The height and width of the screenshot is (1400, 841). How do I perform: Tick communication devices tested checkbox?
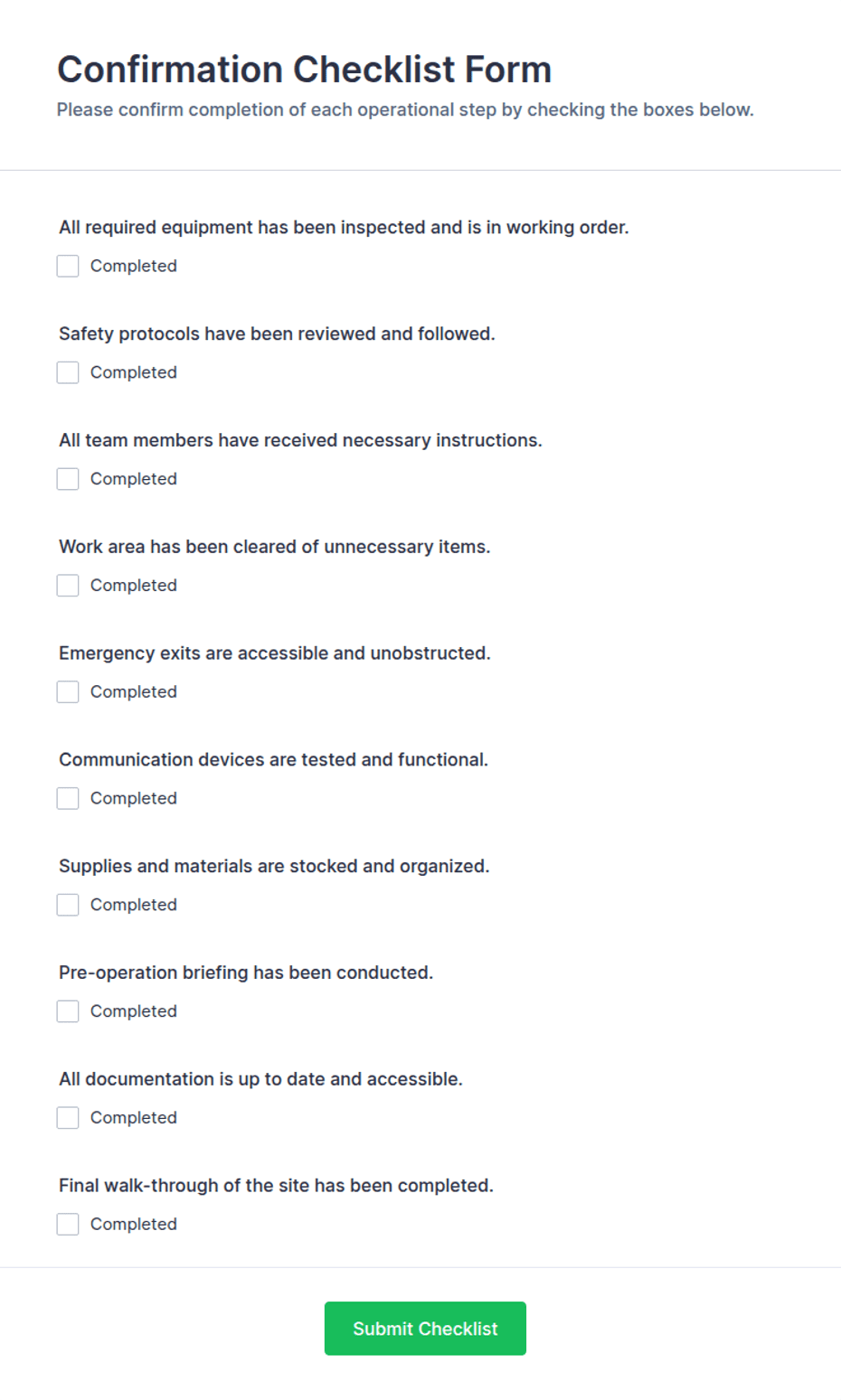(x=68, y=798)
